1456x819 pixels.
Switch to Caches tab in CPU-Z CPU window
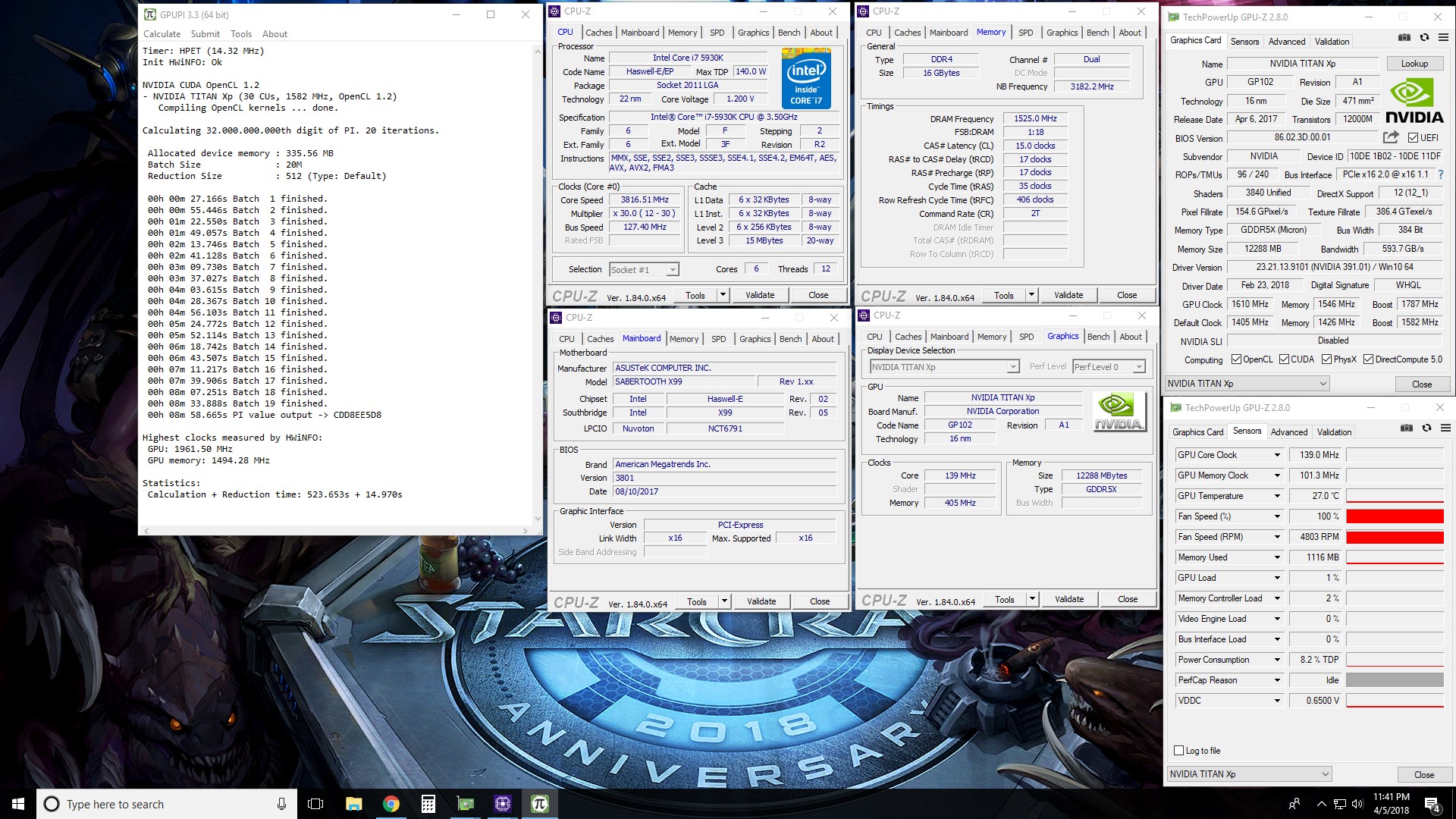pyautogui.click(x=598, y=33)
